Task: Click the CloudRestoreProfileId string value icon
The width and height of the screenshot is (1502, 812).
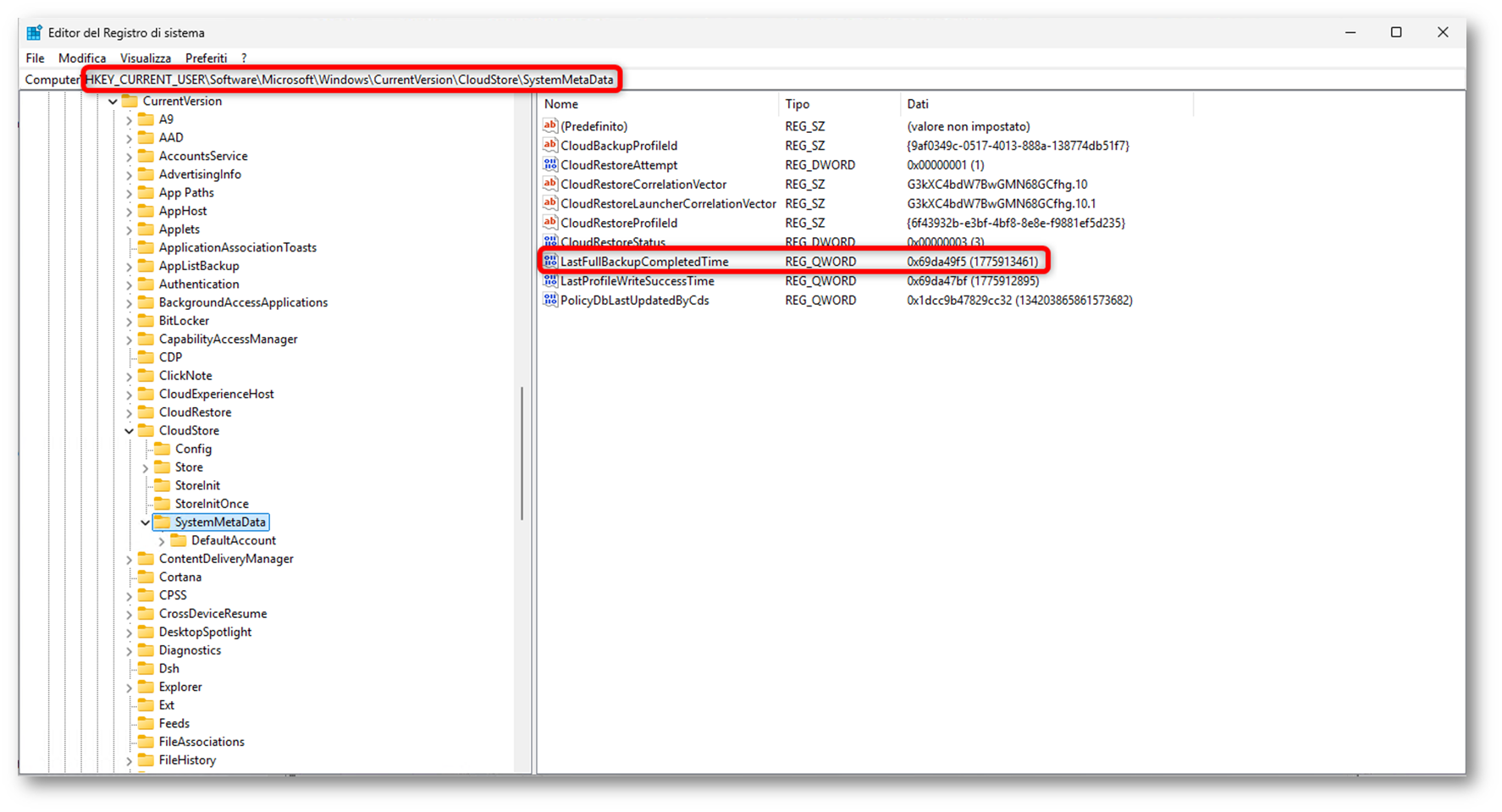Action: point(550,224)
